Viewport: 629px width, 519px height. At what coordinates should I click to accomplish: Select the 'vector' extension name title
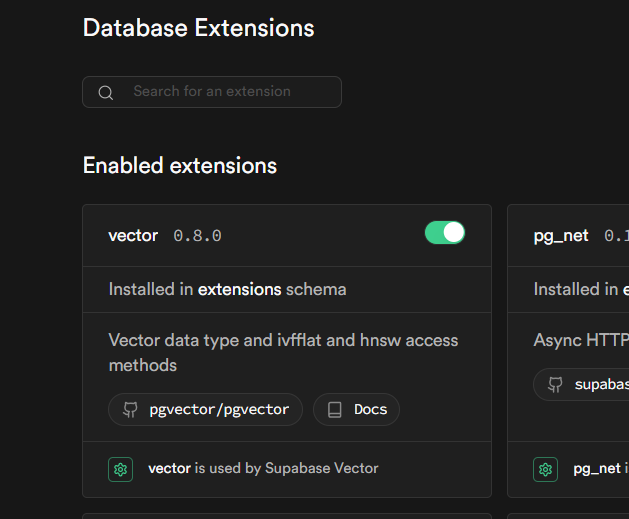(x=133, y=236)
